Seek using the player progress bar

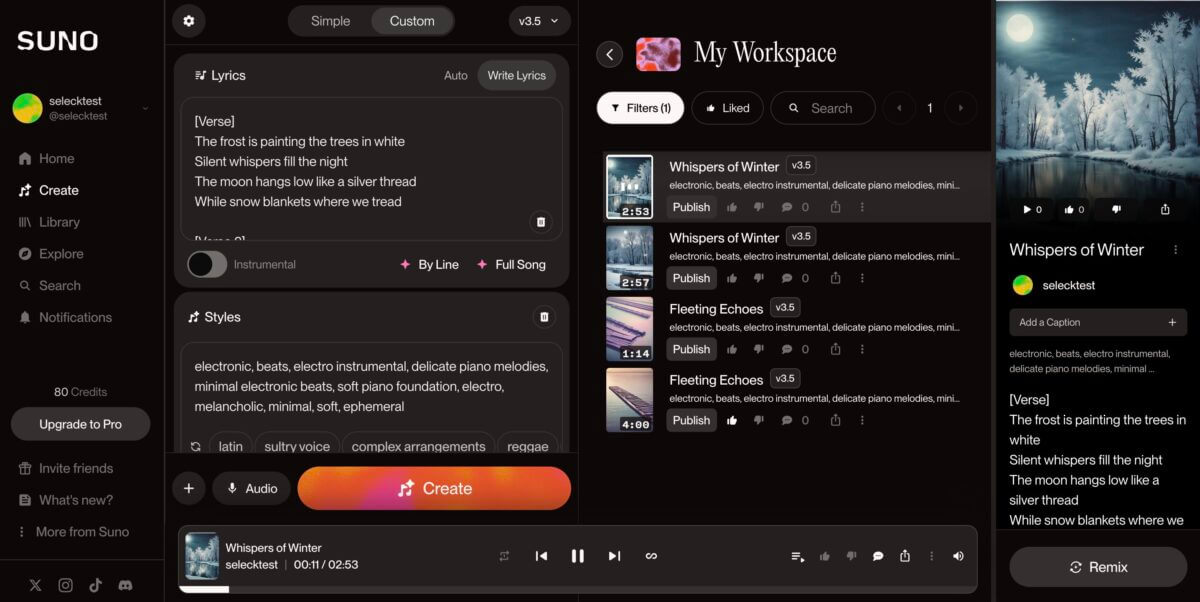point(578,589)
